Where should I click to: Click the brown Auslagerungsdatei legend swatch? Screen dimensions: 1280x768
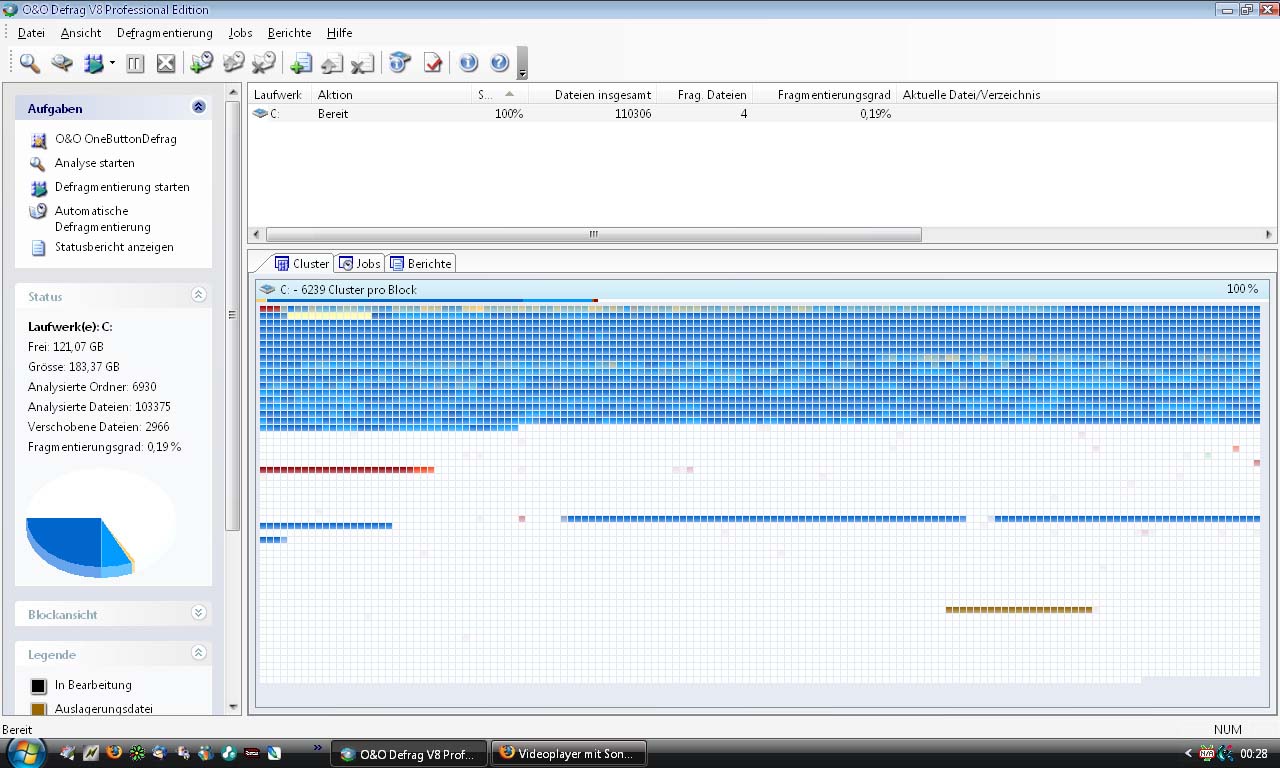pos(38,710)
